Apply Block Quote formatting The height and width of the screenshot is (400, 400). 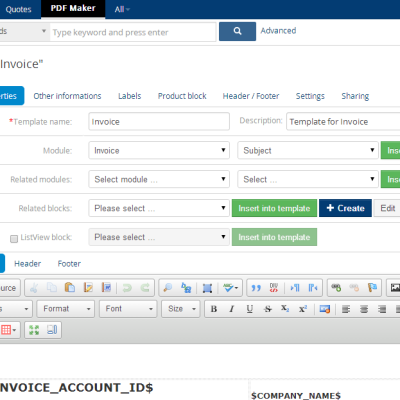pyautogui.click(x=256, y=288)
